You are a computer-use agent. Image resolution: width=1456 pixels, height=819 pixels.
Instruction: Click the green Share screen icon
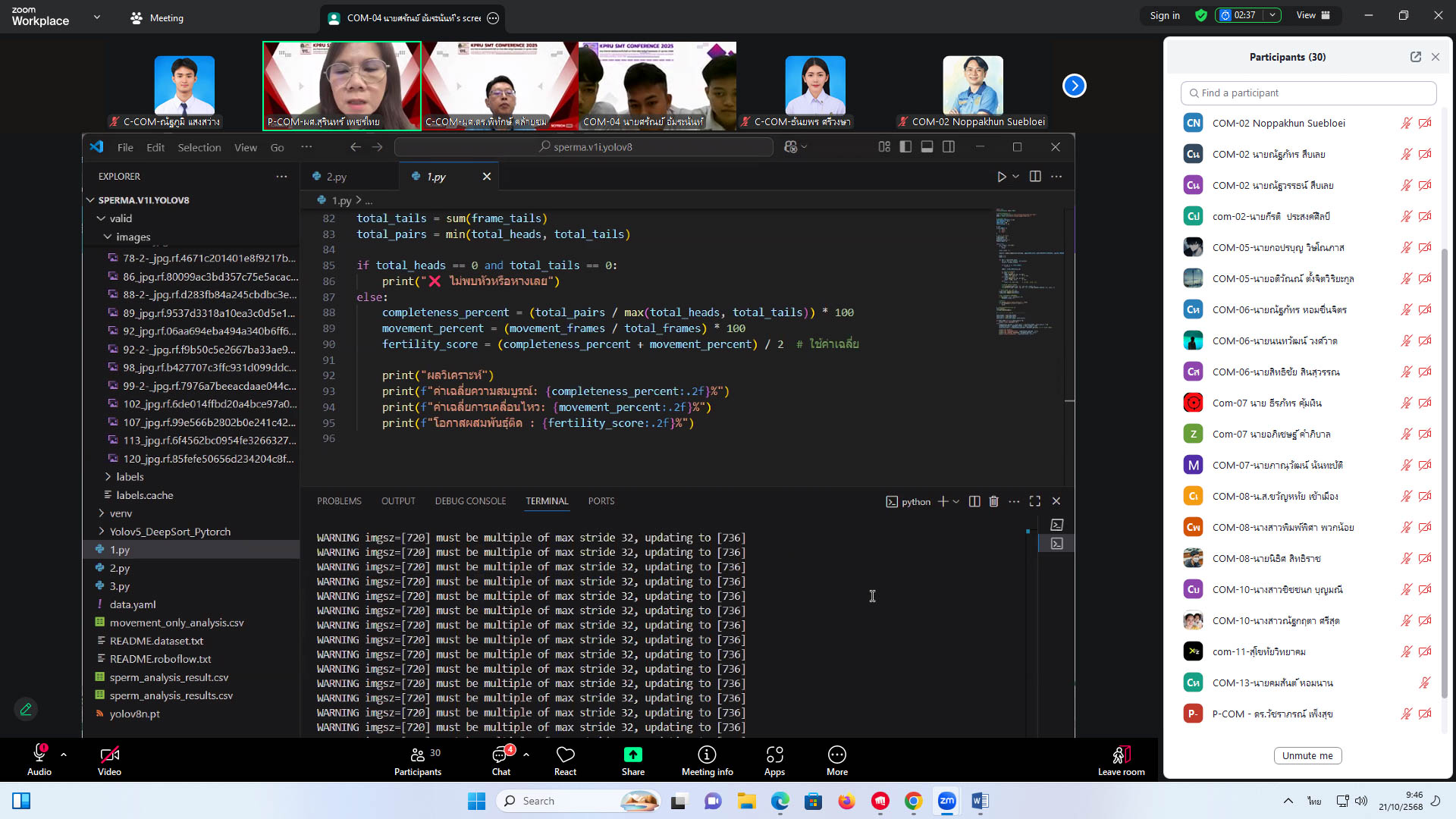632,755
